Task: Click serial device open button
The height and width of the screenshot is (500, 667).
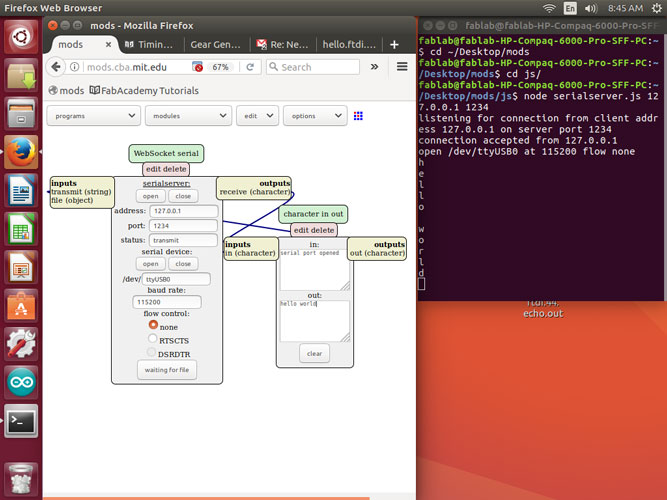Action: pos(151,264)
